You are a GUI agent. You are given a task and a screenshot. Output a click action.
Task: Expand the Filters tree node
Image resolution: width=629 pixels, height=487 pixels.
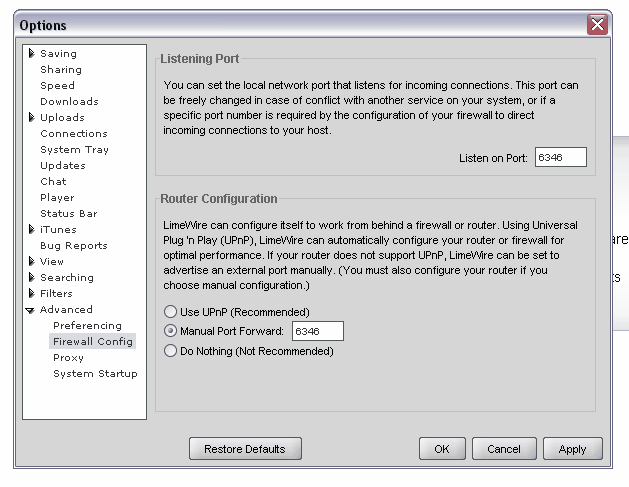pos(31,294)
